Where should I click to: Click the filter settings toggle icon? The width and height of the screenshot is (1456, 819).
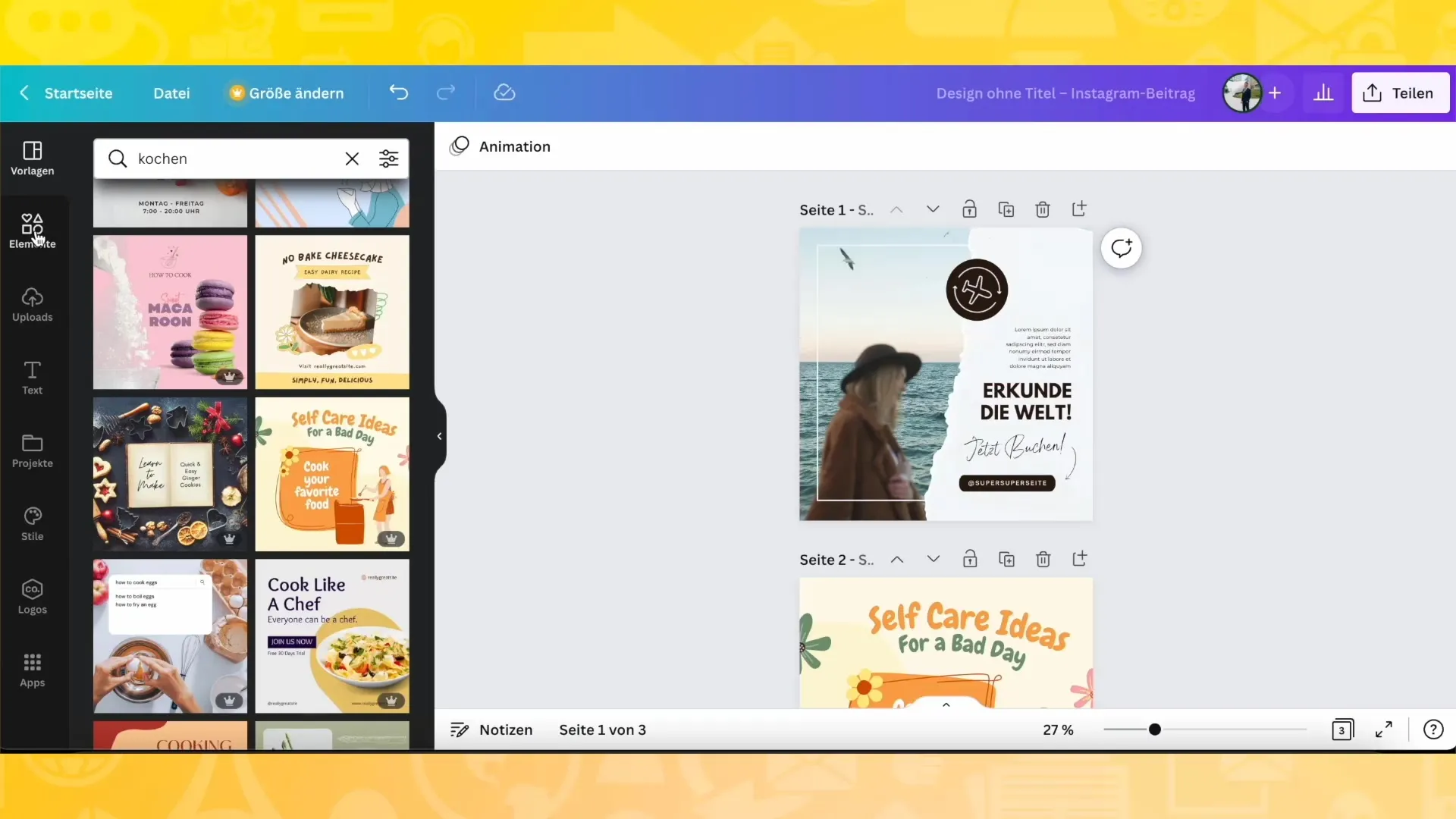pos(389,158)
